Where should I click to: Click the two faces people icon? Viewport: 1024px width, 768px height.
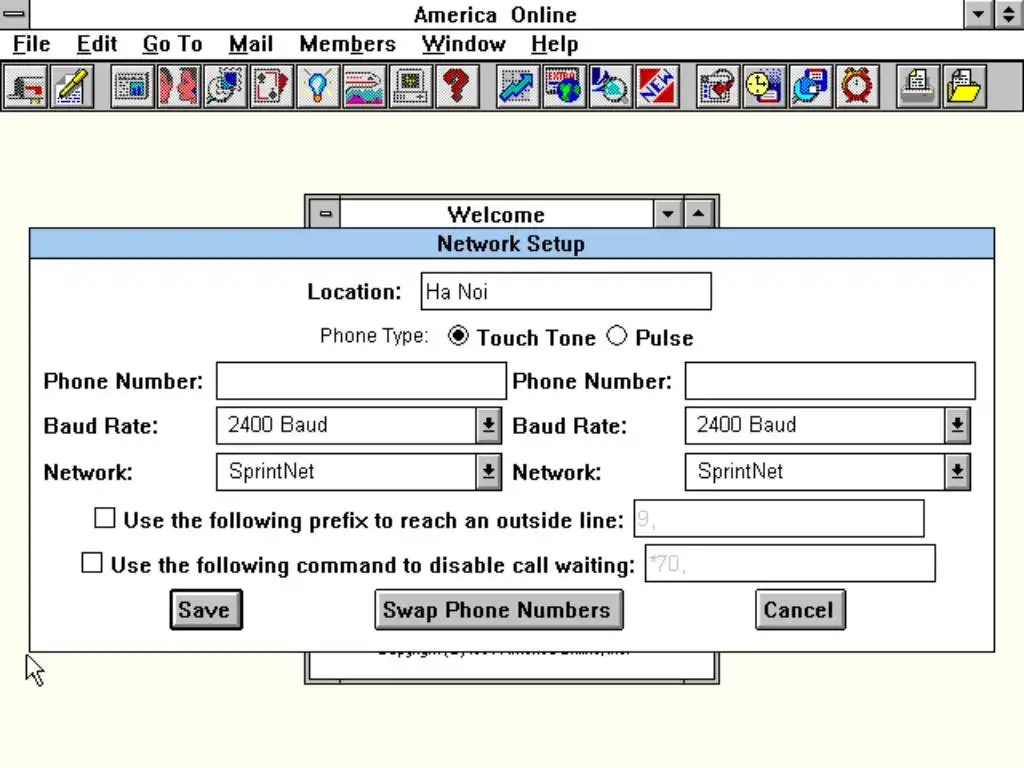tap(178, 86)
